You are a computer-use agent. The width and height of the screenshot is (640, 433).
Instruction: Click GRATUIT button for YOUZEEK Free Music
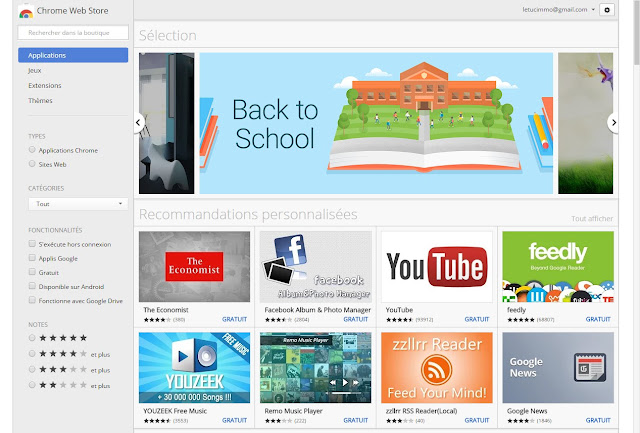(234, 420)
